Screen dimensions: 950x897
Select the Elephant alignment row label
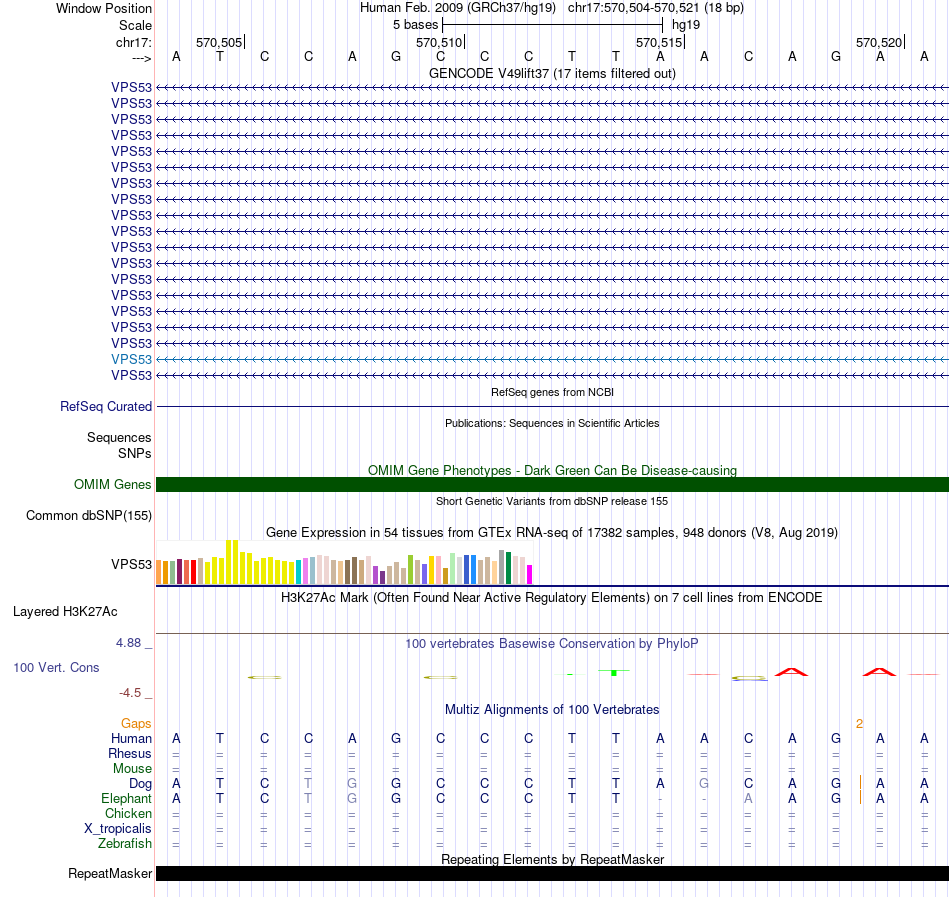(126, 798)
